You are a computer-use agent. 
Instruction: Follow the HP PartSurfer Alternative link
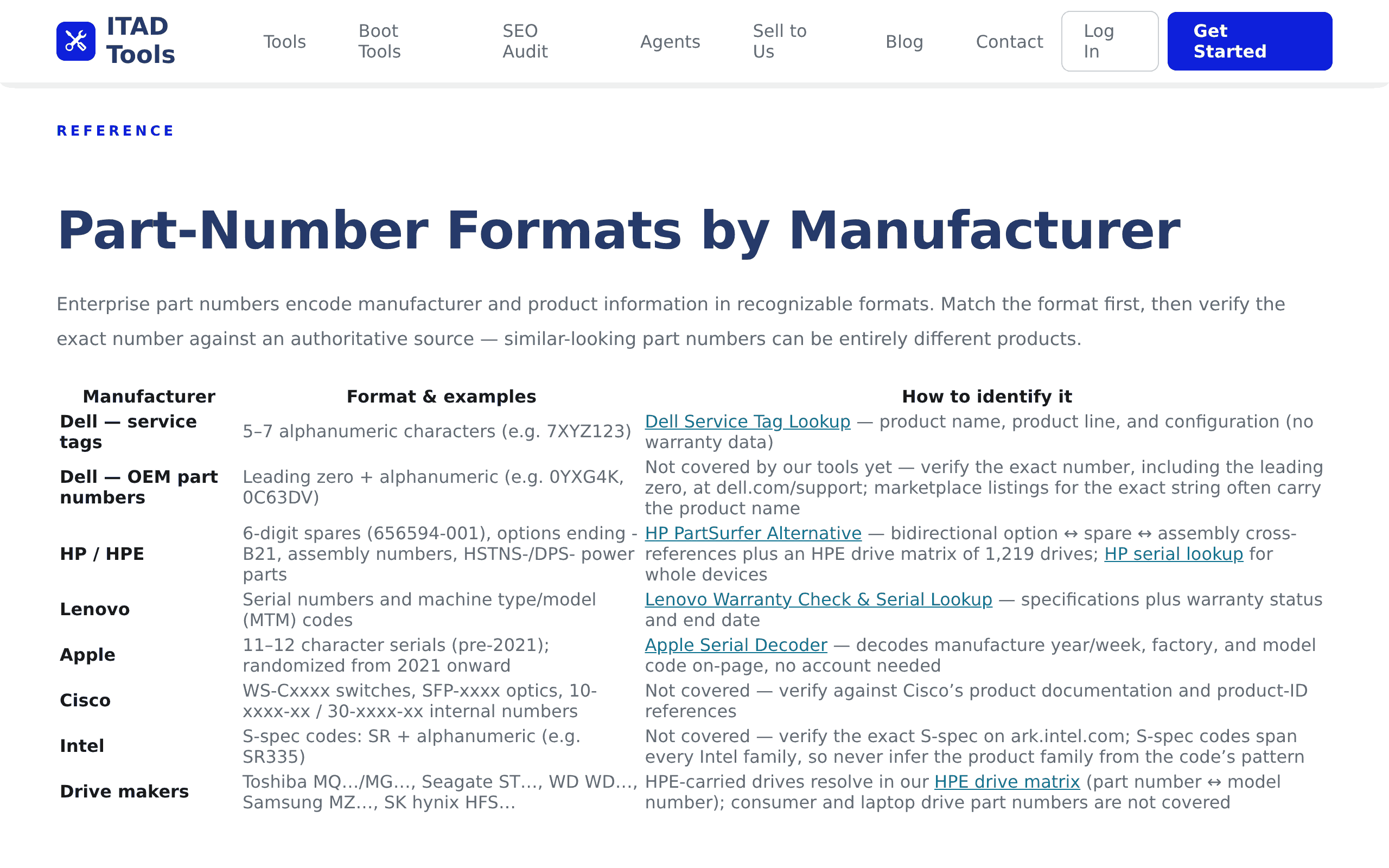point(753,533)
